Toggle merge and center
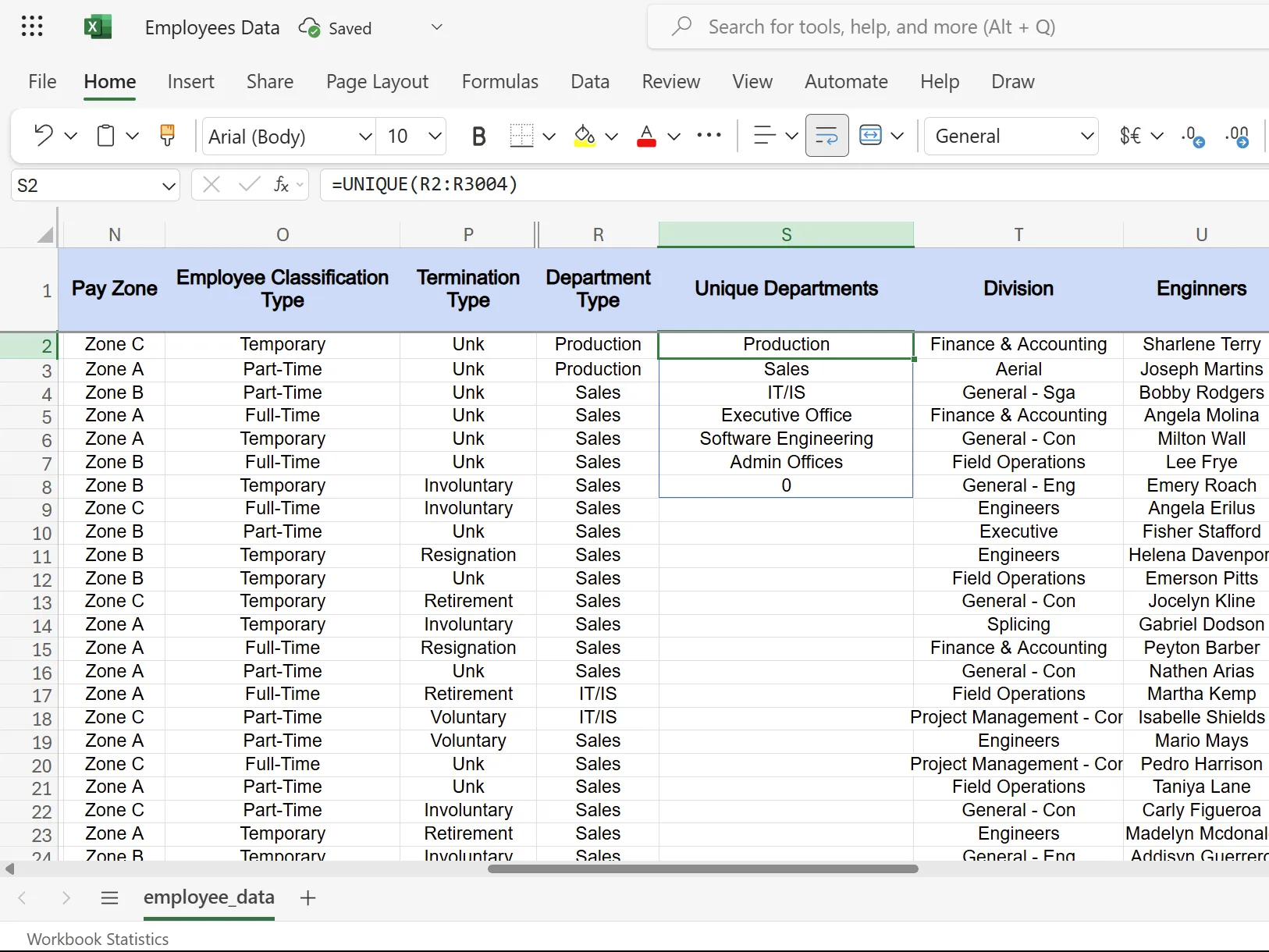 point(873,135)
